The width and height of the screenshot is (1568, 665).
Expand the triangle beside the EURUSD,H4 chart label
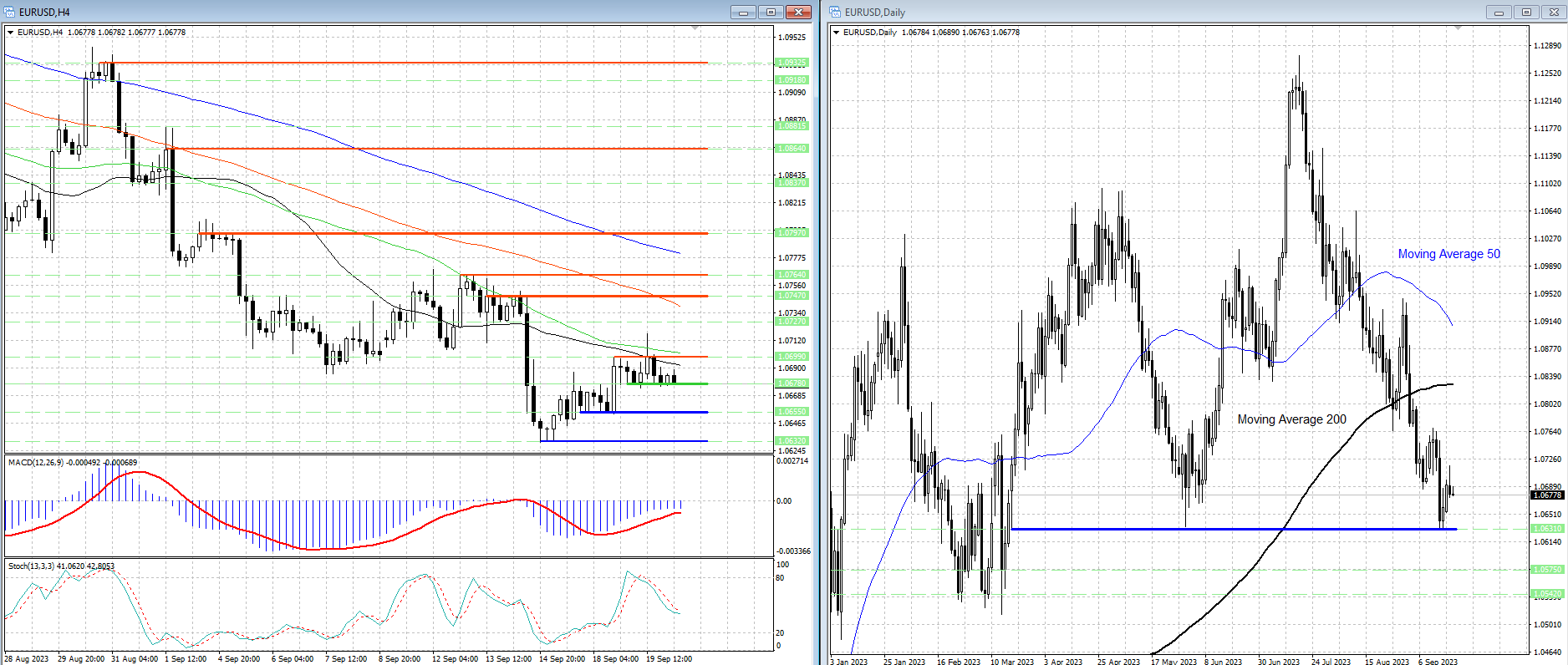11,33
